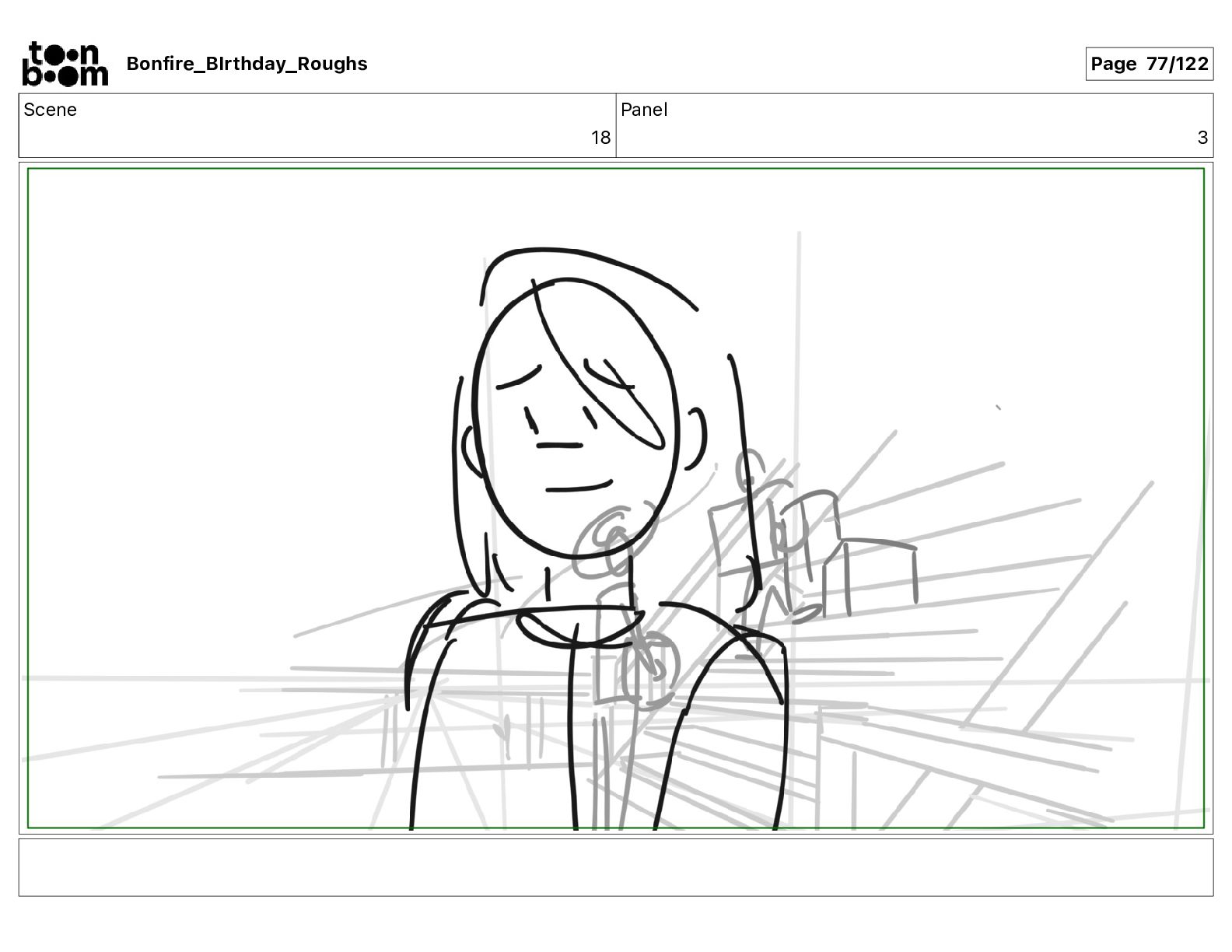The height and width of the screenshot is (952, 1232).
Task: Select panel number 3
Action: (x=1202, y=138)
